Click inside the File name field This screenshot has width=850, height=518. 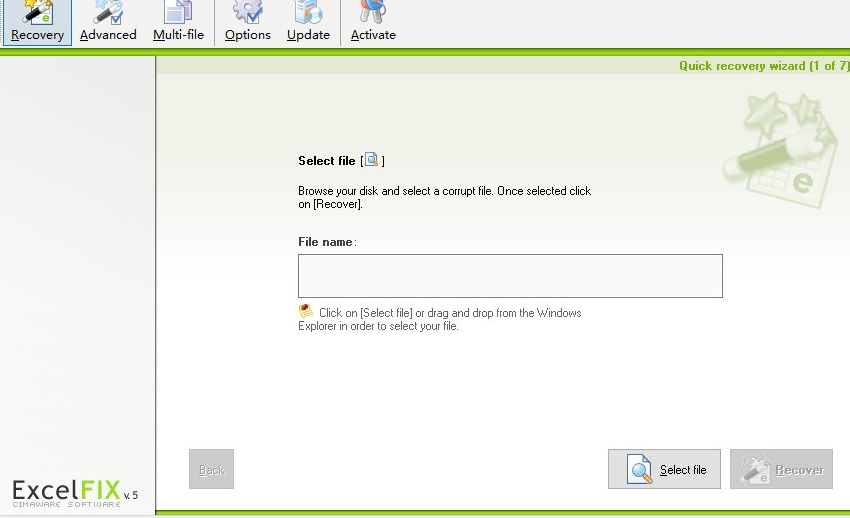tap(510, 276)
